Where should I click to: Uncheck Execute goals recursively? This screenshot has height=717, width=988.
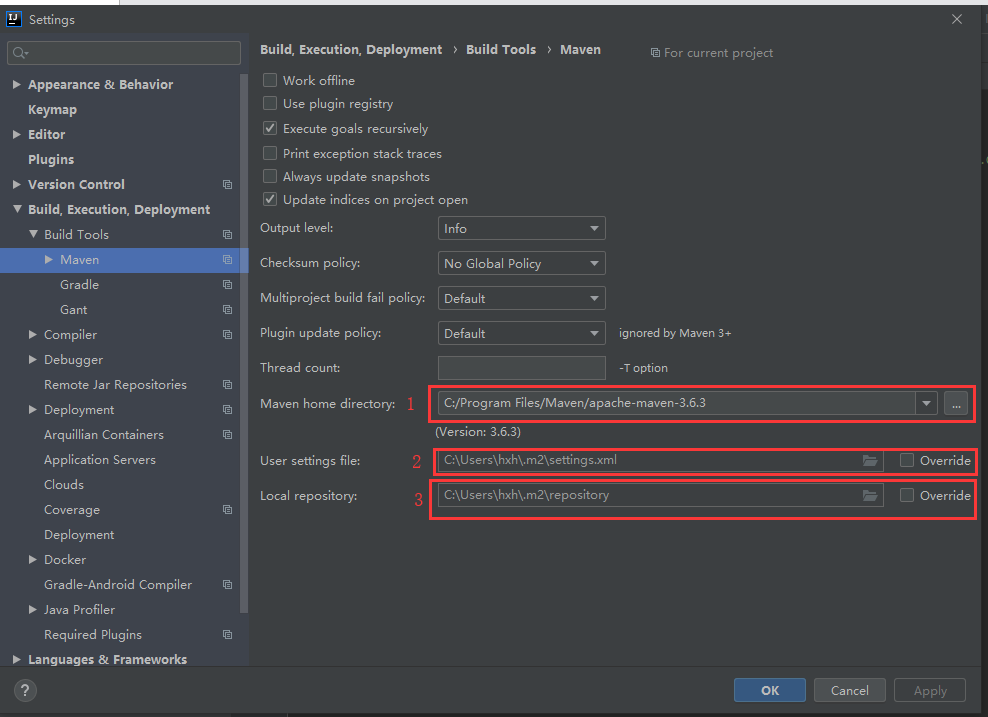[270, 128]
